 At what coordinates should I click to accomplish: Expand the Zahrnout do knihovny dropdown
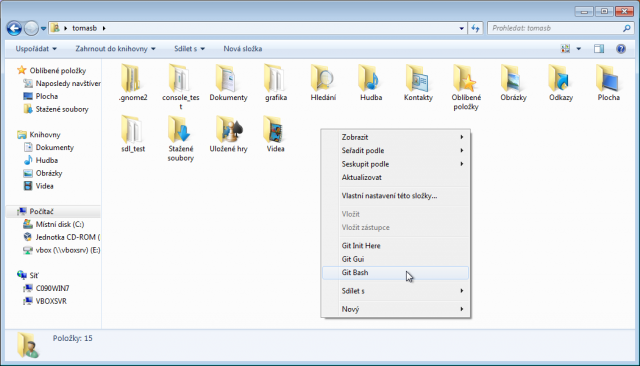tap(116, 49)
